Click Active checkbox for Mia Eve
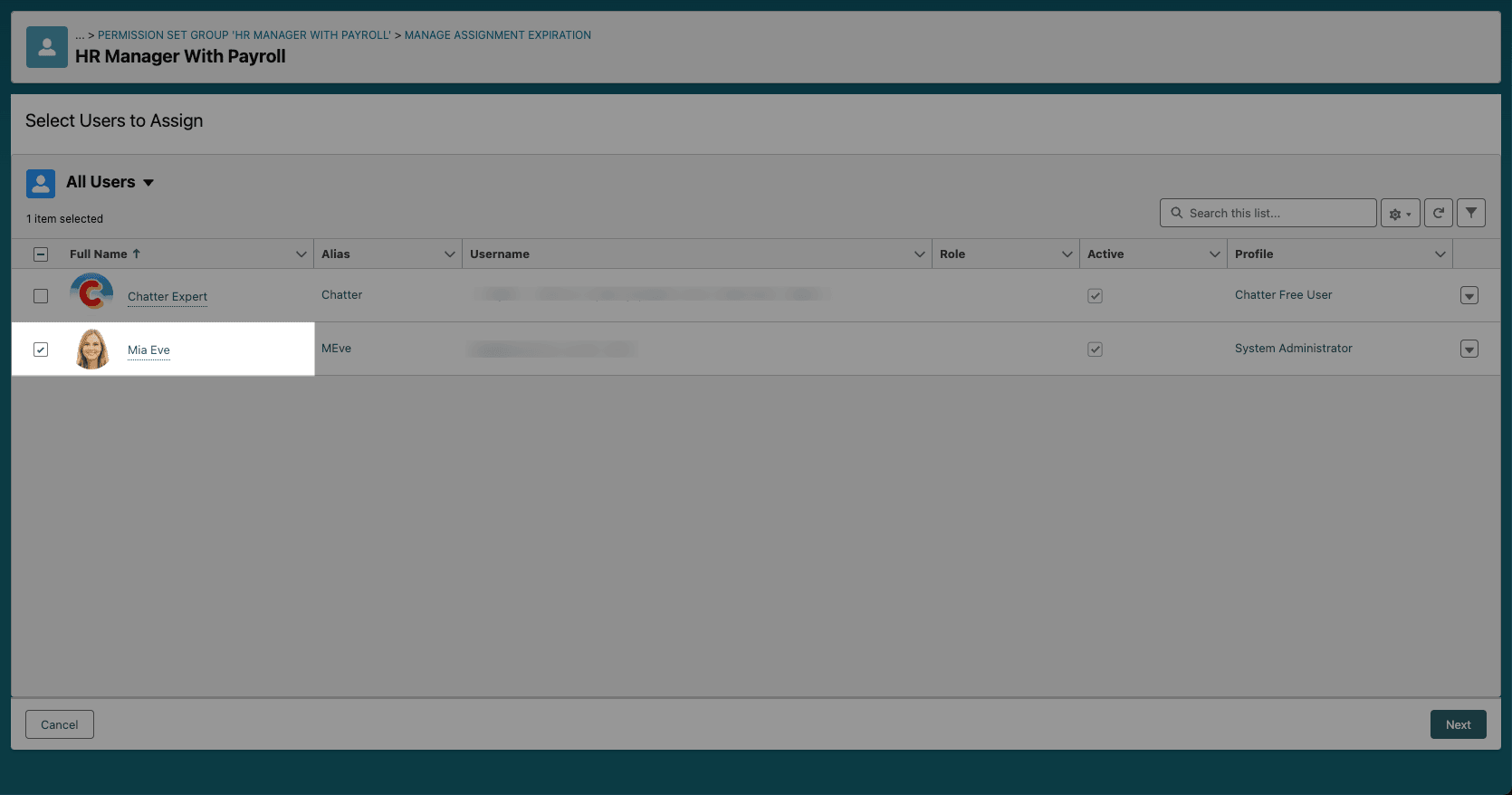The image size is (1512, 795). click(x=1095, y=350)
